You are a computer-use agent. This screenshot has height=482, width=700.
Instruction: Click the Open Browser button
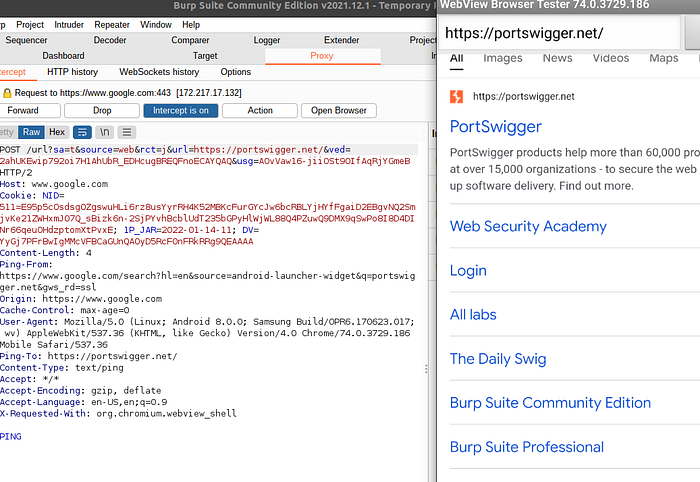point(338,110)
